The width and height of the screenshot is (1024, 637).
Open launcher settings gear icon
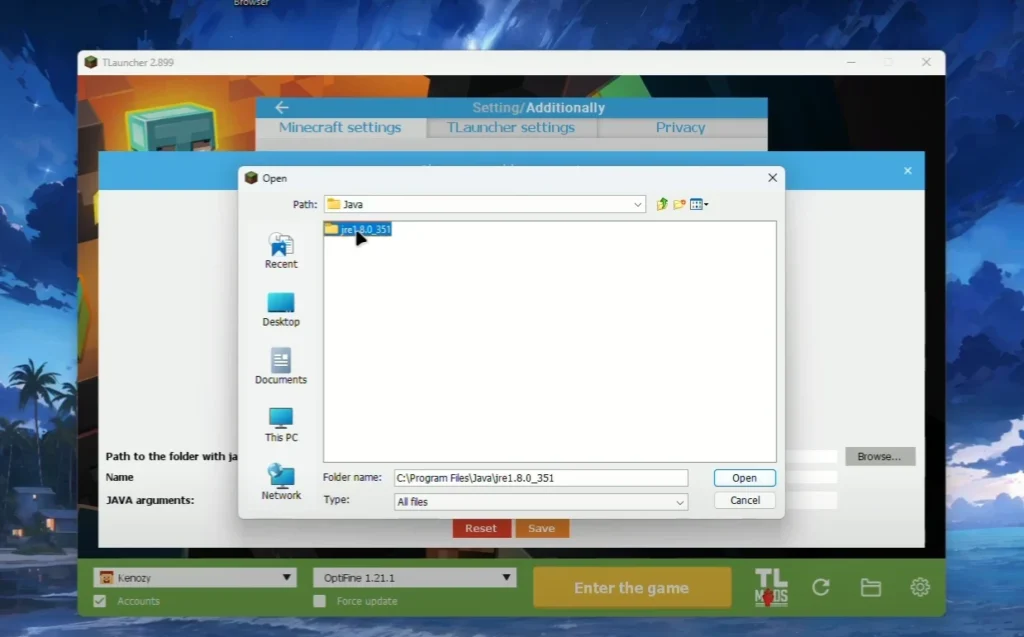coord(920,587)
